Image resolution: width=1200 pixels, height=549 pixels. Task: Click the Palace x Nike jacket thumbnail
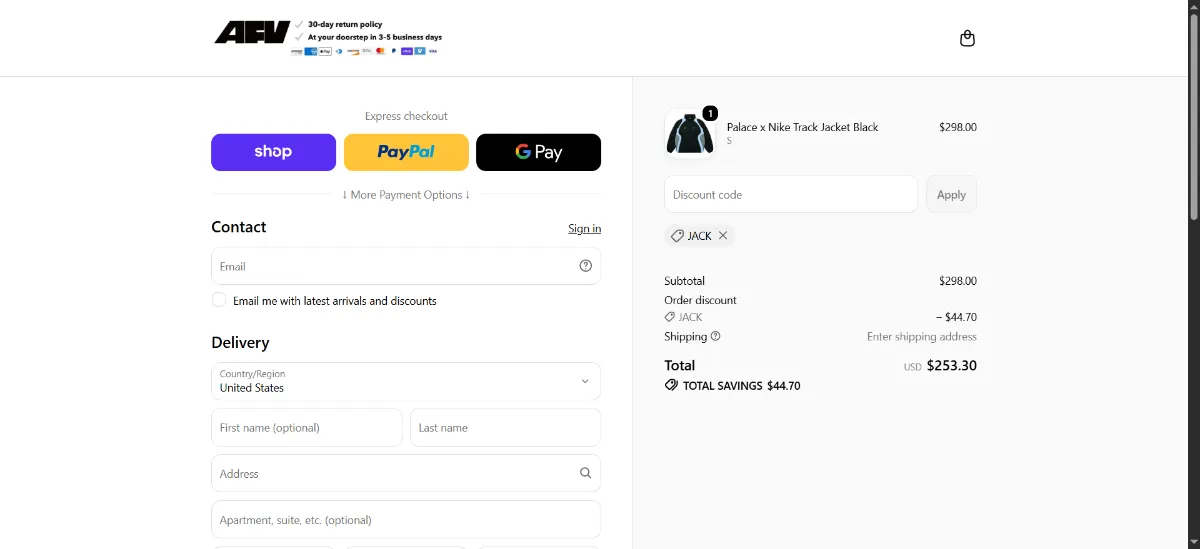tap(690, 134)
